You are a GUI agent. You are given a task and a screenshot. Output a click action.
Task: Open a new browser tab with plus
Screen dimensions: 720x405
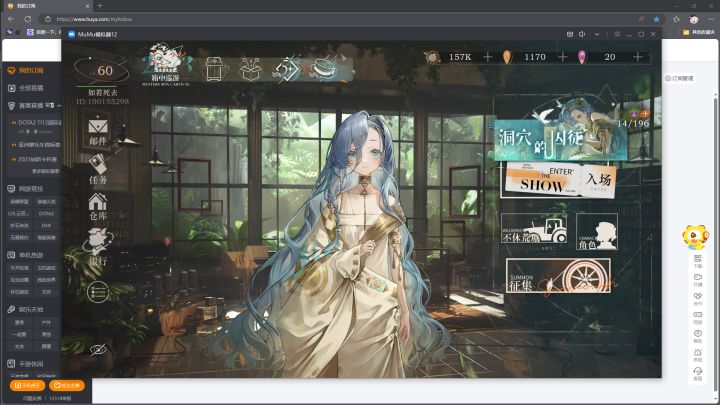[x=100, y=6]
